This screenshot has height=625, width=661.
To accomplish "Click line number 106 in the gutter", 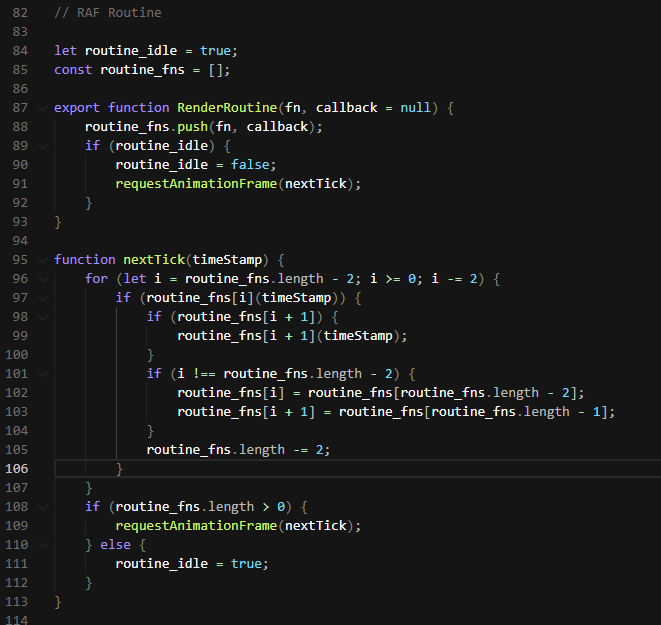I will point(16,469).
